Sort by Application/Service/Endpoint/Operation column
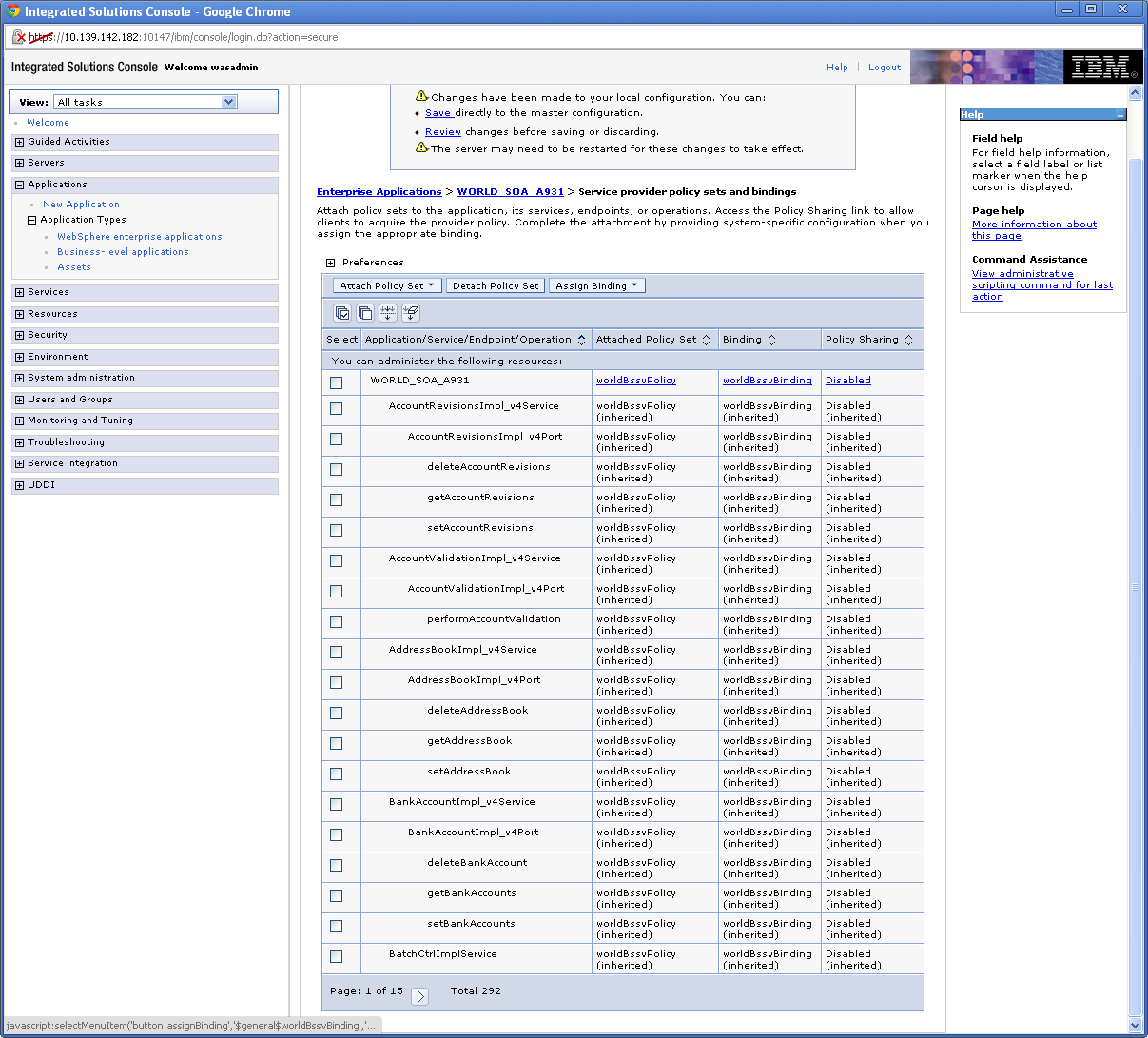Viewport: 1148px width, 1038px height. [582, 340]
